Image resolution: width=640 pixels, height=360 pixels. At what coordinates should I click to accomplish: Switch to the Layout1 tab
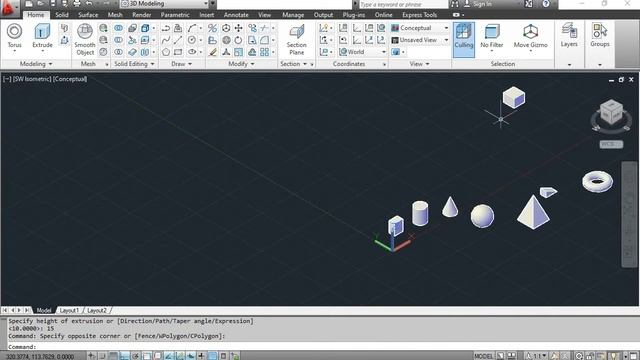[x=69, y=311]
